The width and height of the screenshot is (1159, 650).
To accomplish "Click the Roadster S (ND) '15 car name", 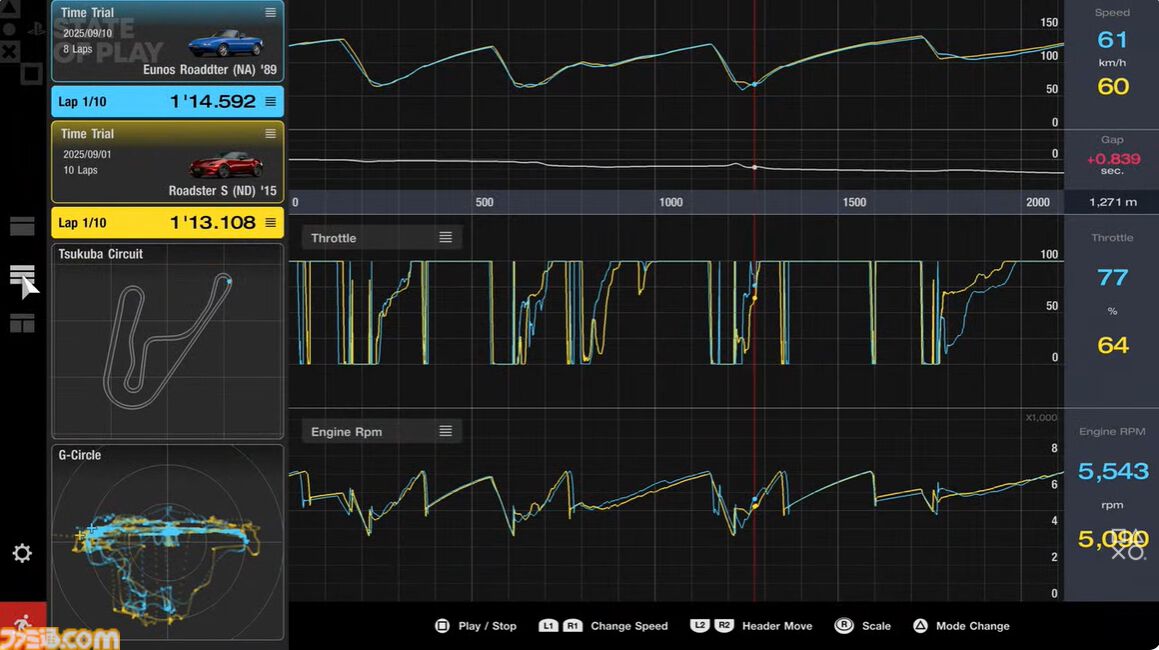I will [x=222, y=191].
